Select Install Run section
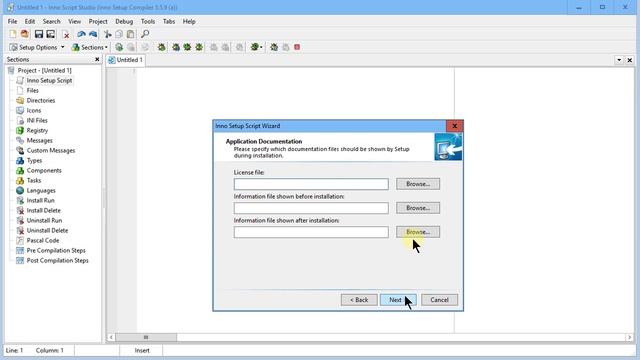Image resolution: width=640 pixels, height=360 pixels. pyautogui.click(x=40, y=200)
